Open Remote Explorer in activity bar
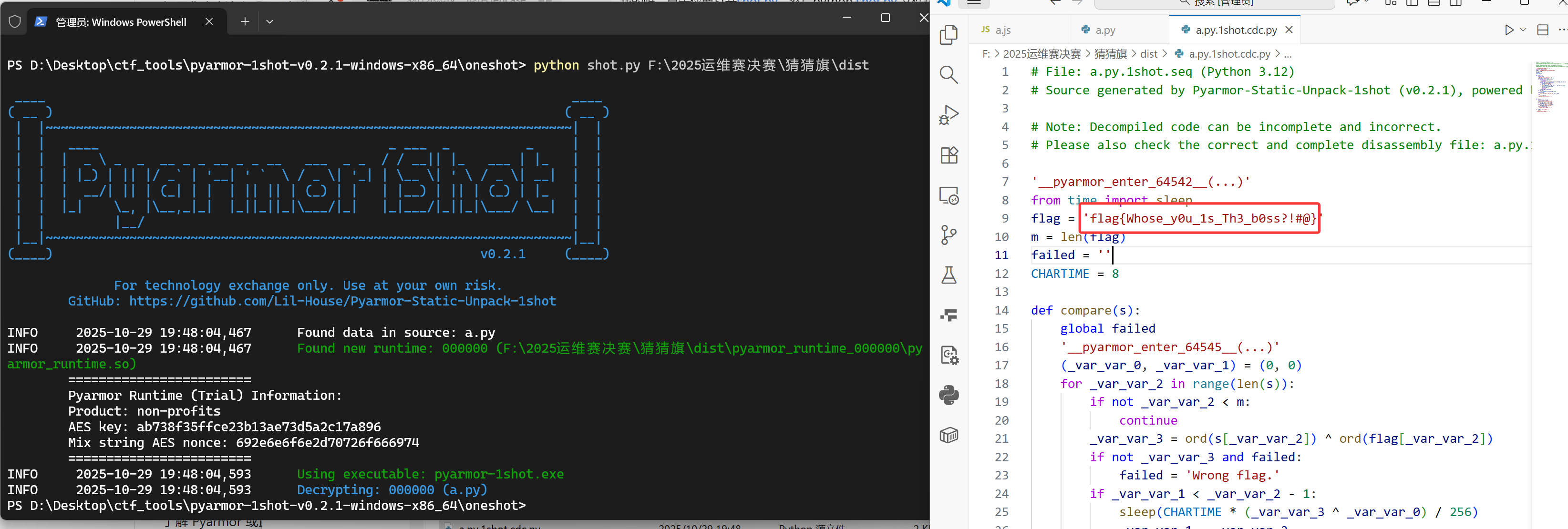The width and height of the screenshot is (1568, 529). [x=949, y=195]
